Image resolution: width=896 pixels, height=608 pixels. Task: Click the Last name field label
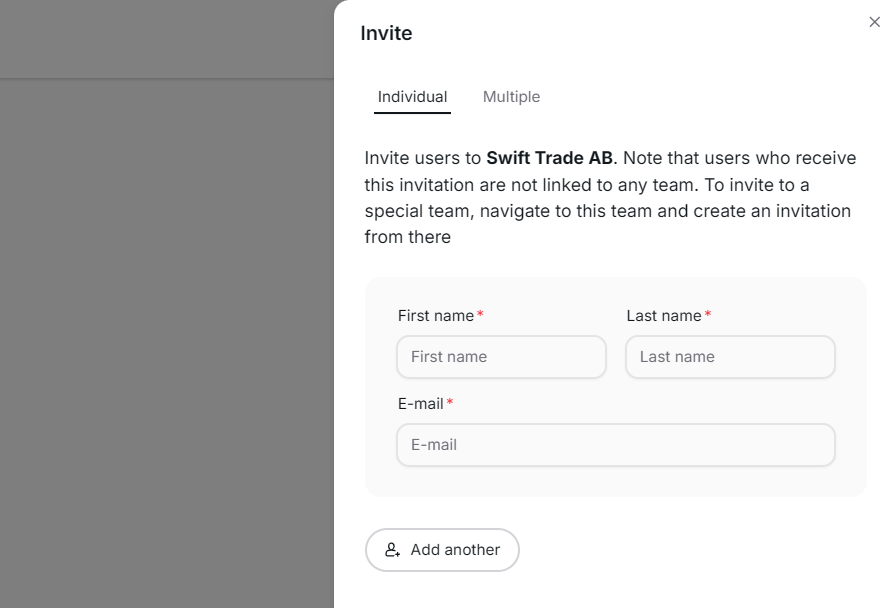[664, 315]
